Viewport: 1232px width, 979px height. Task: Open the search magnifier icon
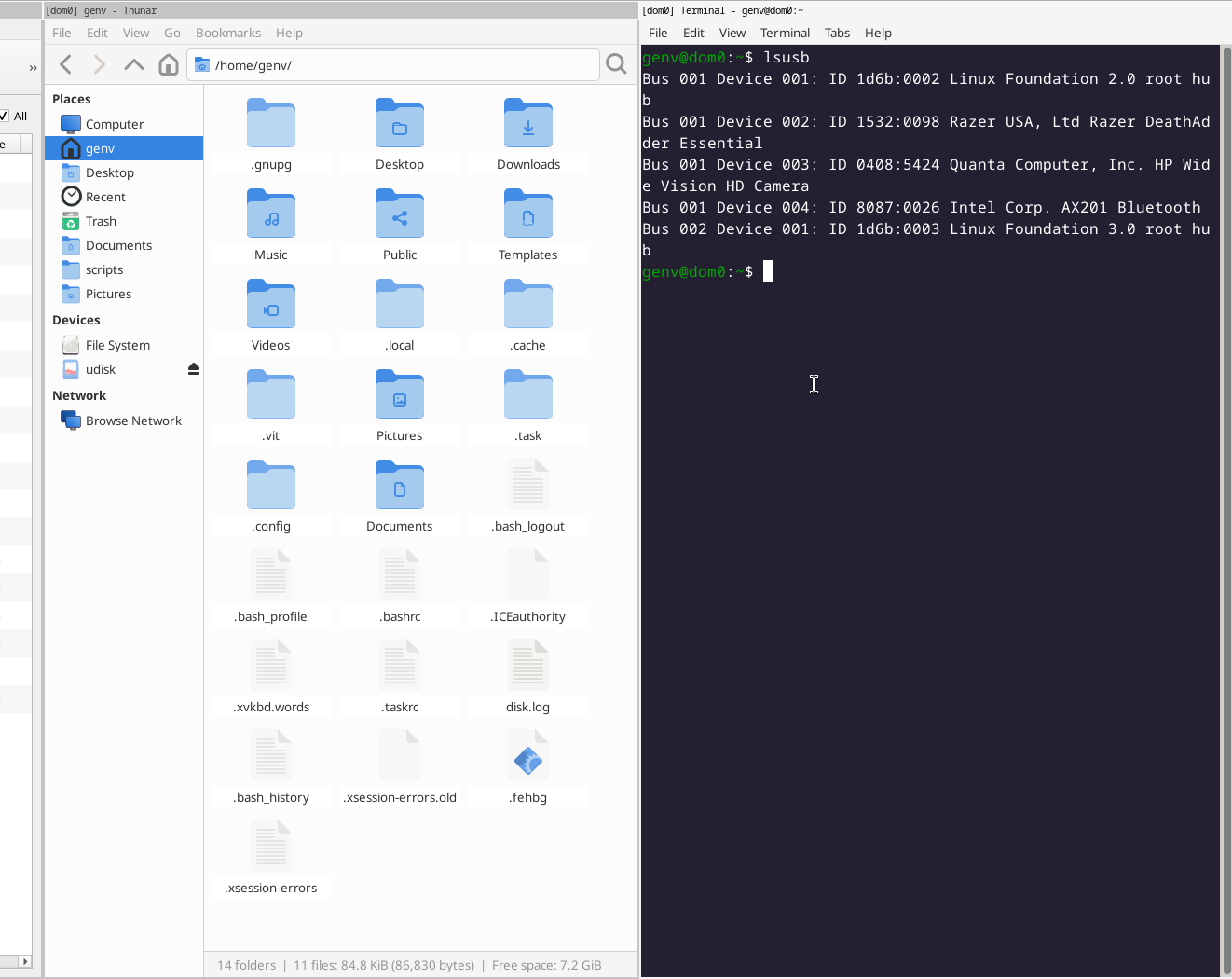click(x=616, y=64)
